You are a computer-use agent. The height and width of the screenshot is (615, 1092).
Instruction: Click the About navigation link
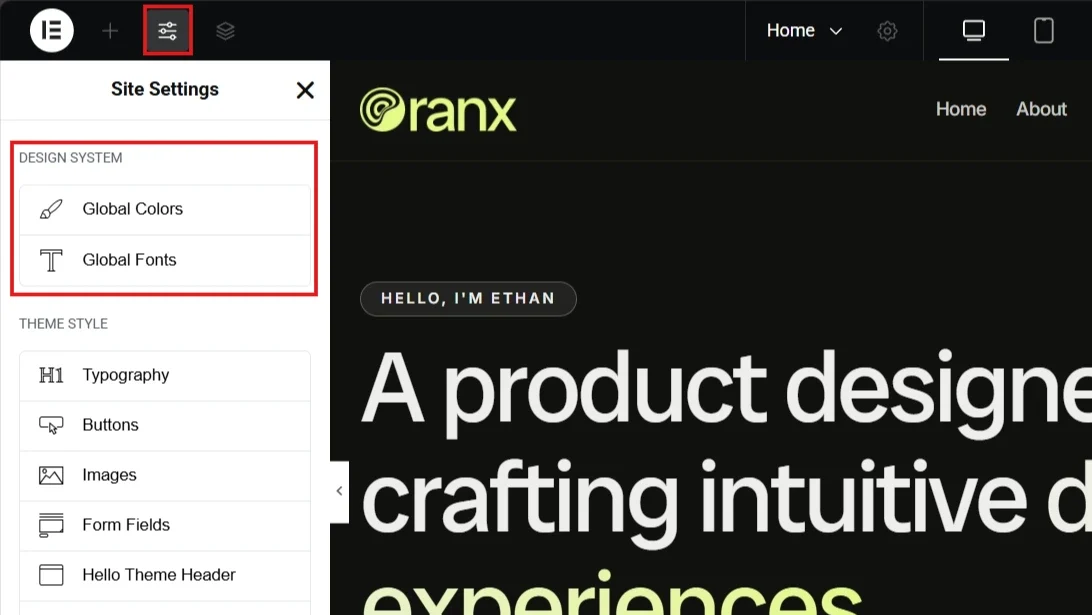[1041, 109]
